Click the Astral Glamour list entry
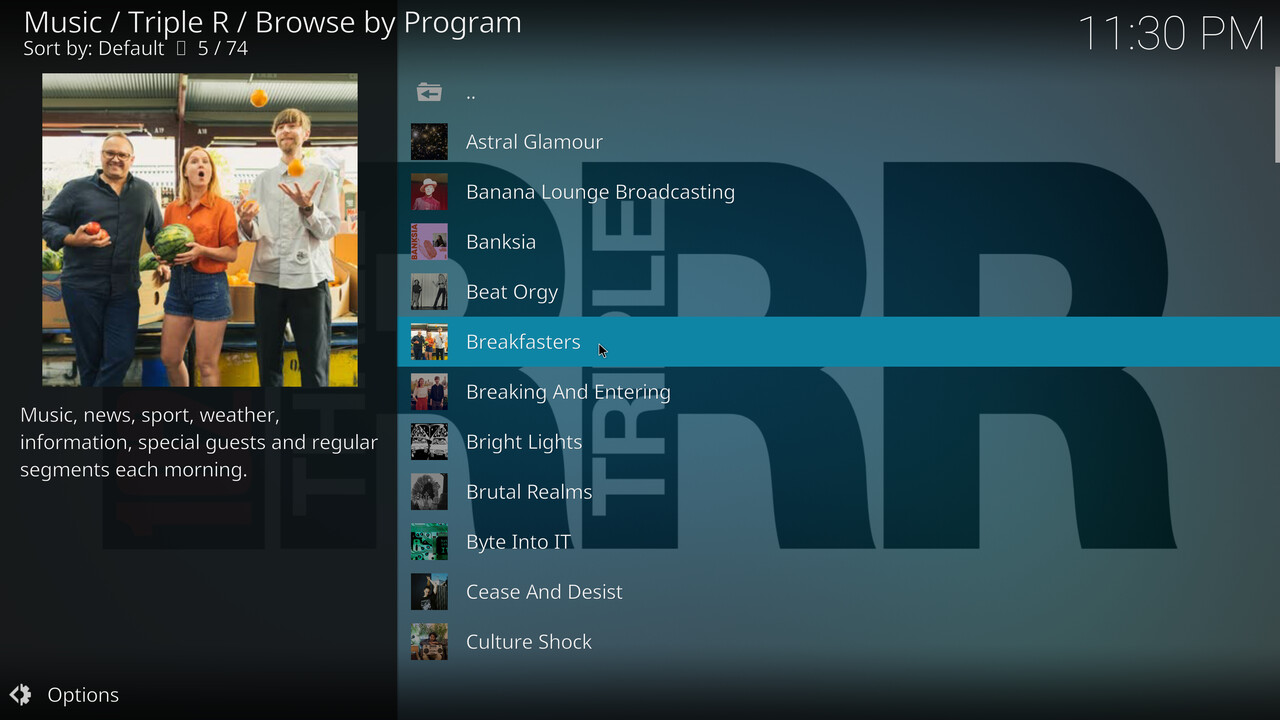The height and width of the screenshot is (720, 1280). pyautogui.click(x=534, y=142)
